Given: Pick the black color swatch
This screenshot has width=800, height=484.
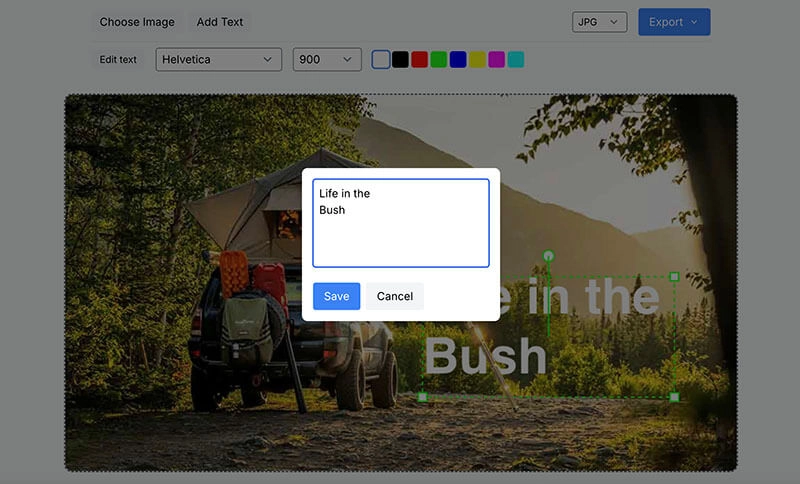Looking at the screenshot, I should 400,60.
